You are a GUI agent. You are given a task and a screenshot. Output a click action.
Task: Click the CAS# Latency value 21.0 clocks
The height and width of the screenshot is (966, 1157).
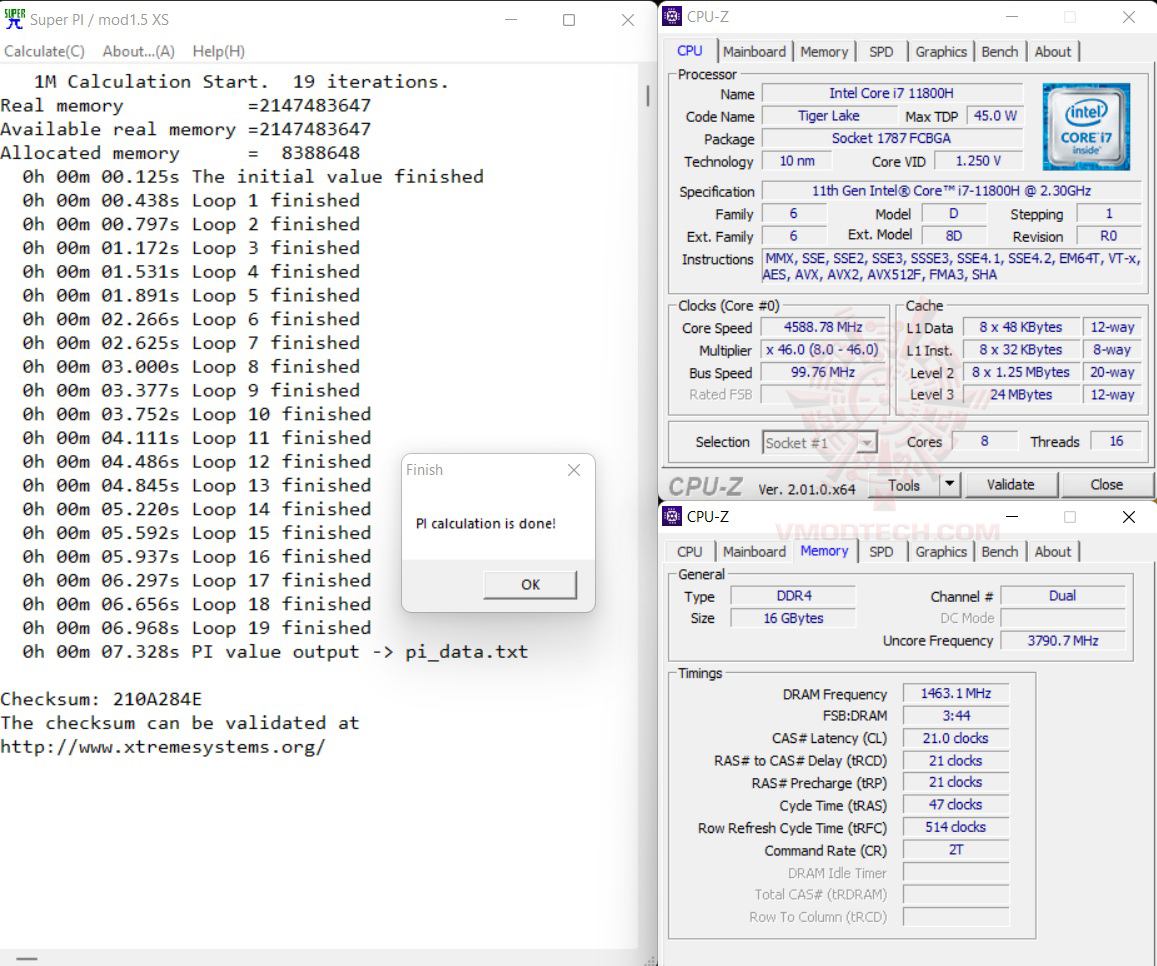pyautogui.click(x=956, y=738)
